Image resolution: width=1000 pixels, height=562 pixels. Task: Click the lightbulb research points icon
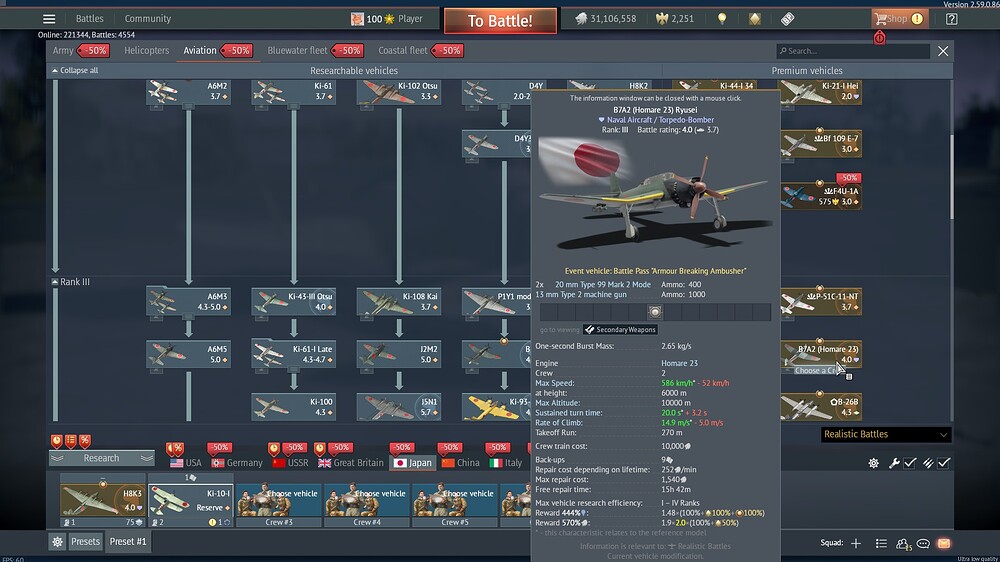point(722,18)
